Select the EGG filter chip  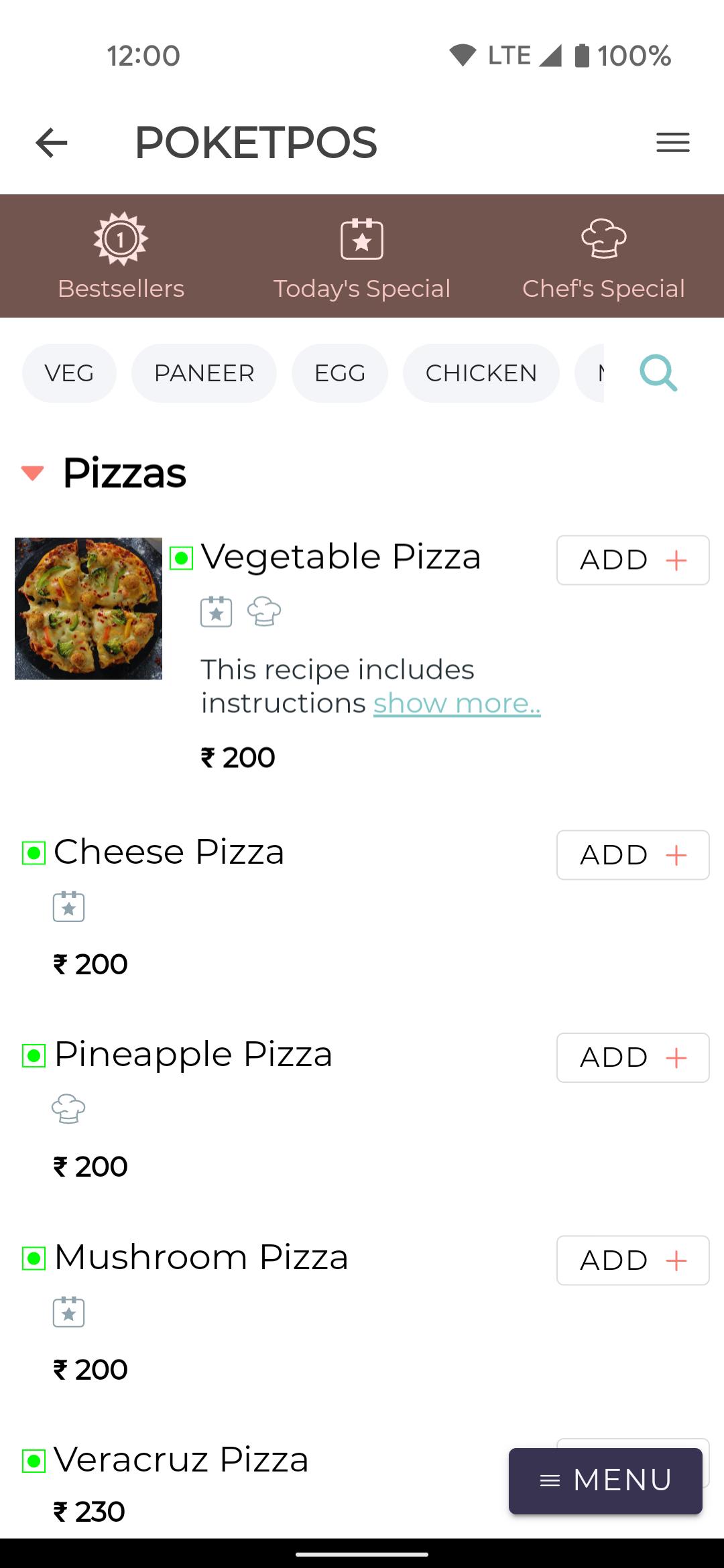pyautogui.click(x=340, y=373)
